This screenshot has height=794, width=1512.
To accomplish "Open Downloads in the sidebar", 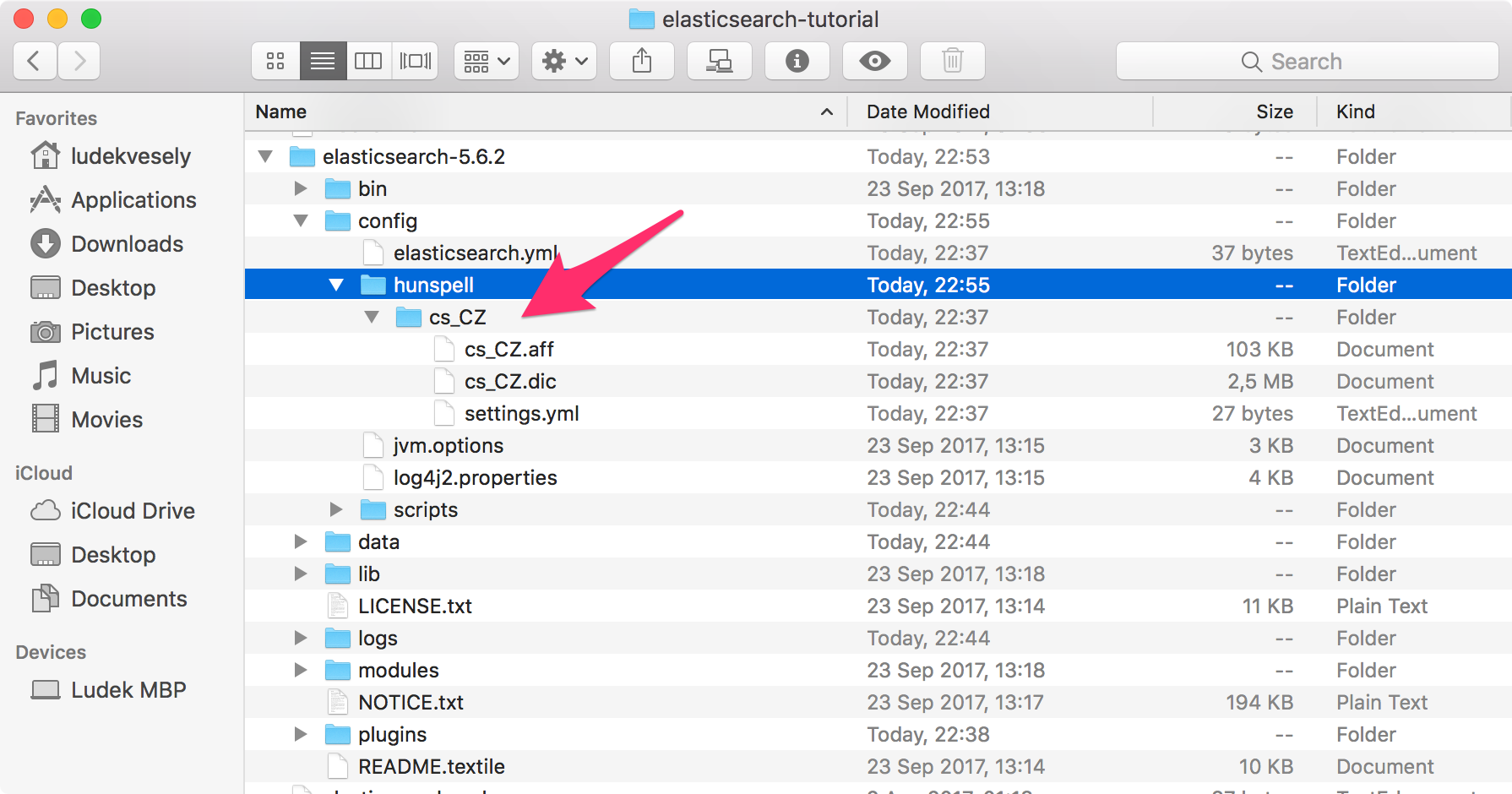I will [x=106, y=244].
